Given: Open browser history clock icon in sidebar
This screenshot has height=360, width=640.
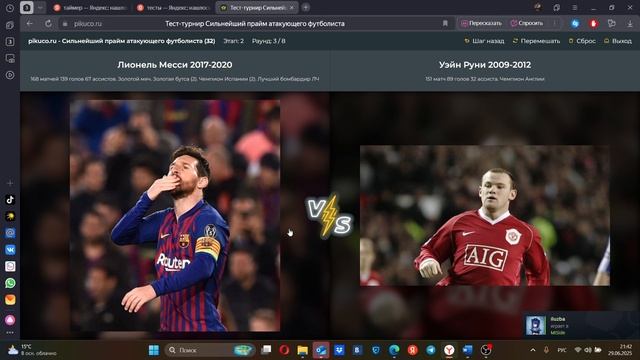Looking at the screenshot, I should point(10,8).
